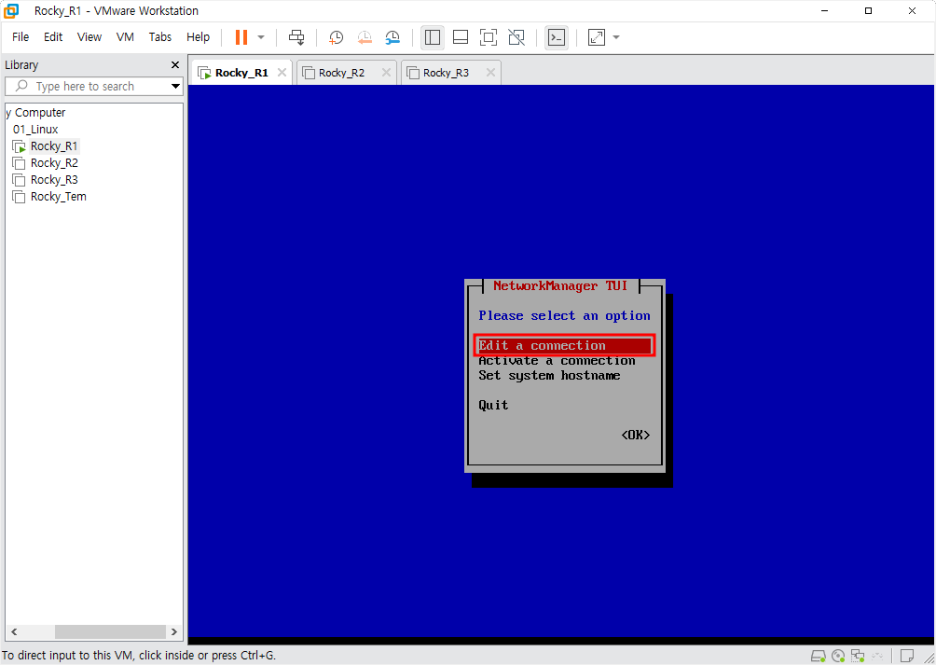Click library scrollbar right arrow
This screenshot has height=665, width=936.
click(x=174, y=632)
